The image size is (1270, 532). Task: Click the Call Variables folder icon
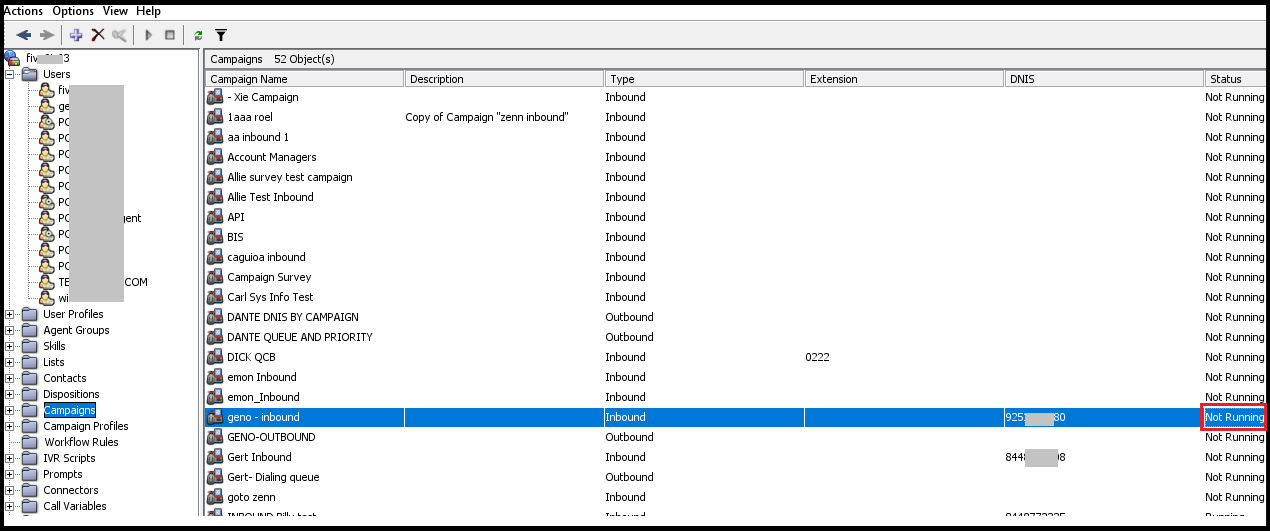tap(30, 506)
